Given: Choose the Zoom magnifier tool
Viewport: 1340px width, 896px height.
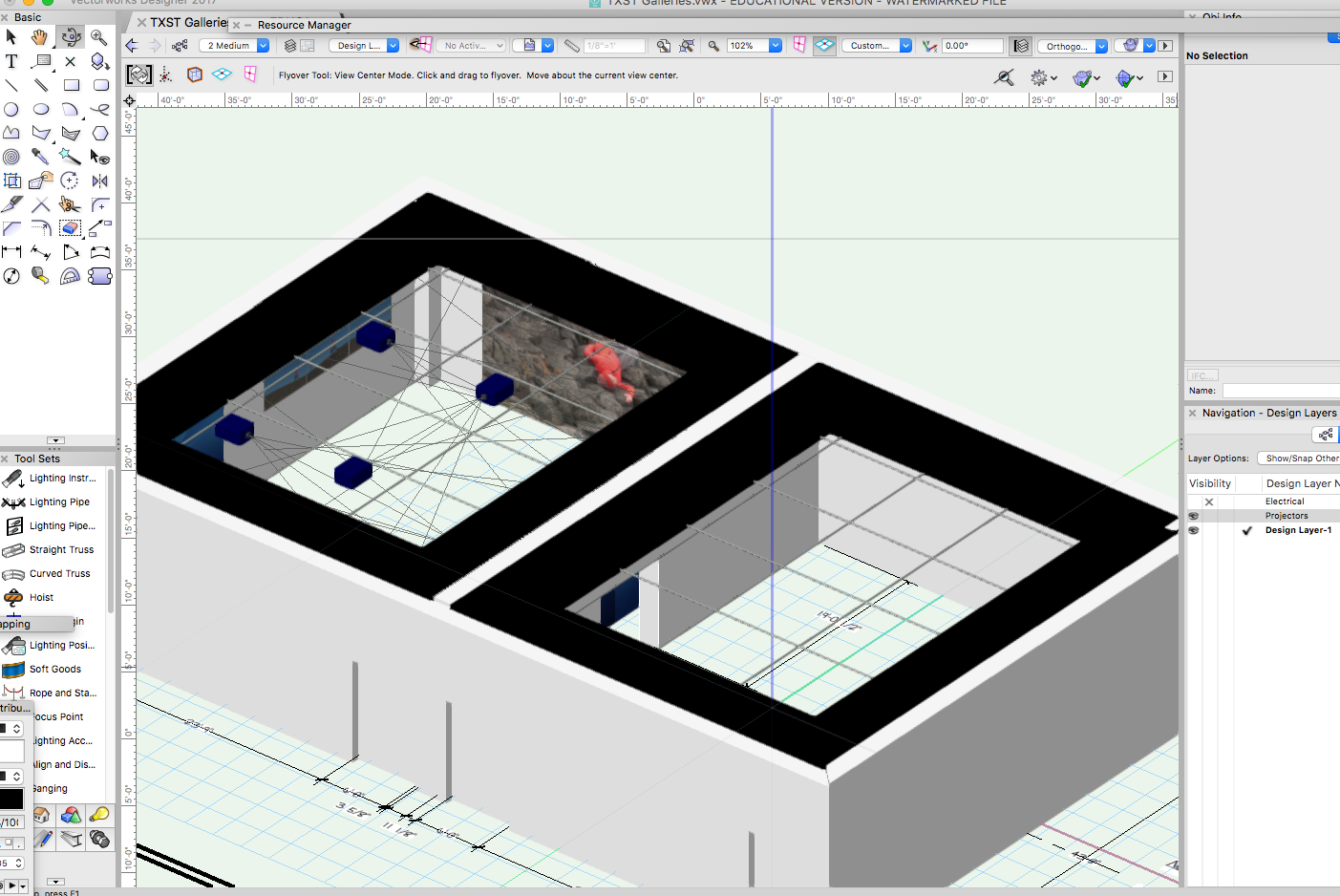Looking at the screenshot, I should pos(98,37).
